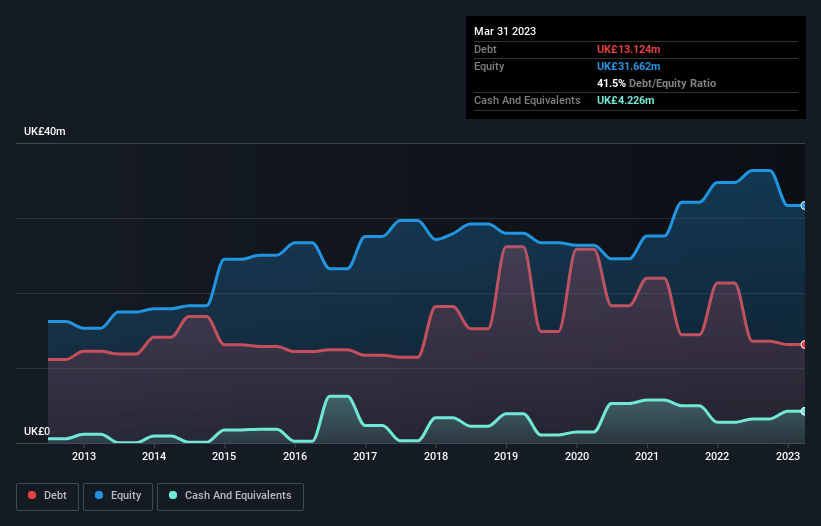Click the 2020 x-axis label
The height and width of the screenshot is (526, 821).
point(576,456)
